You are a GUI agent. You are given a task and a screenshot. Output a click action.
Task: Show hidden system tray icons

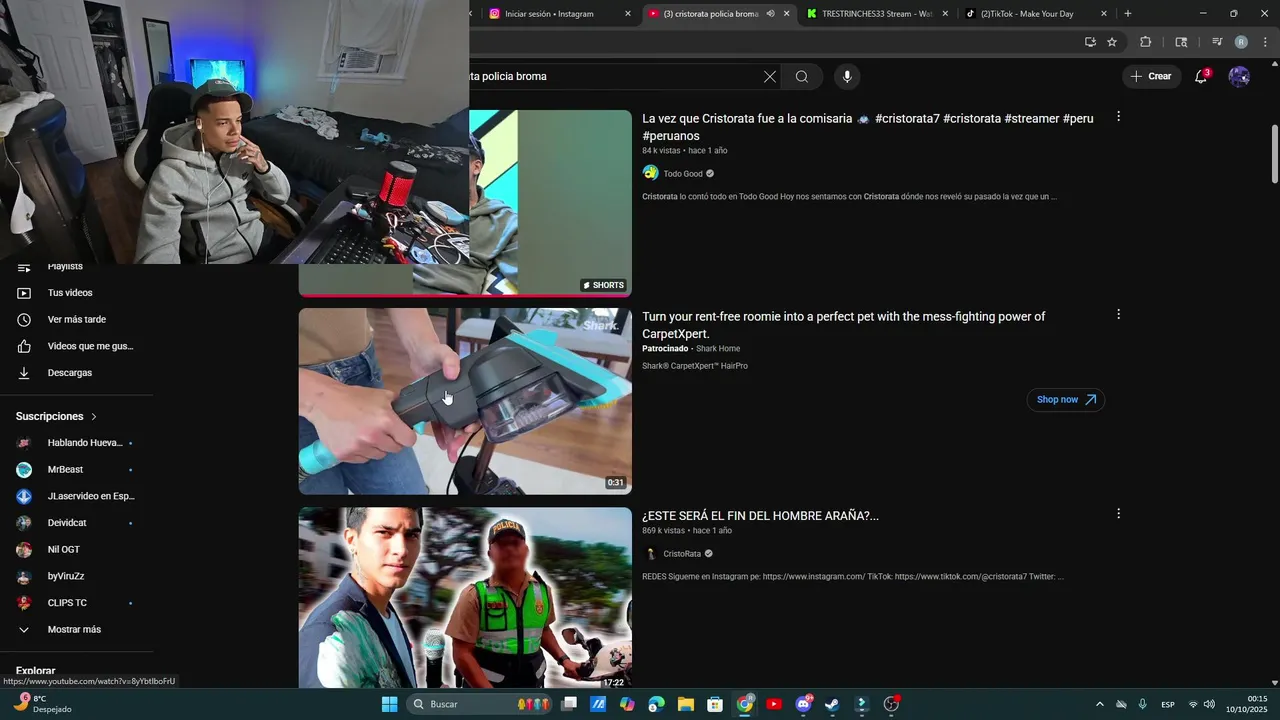[x=1100, y=704]
